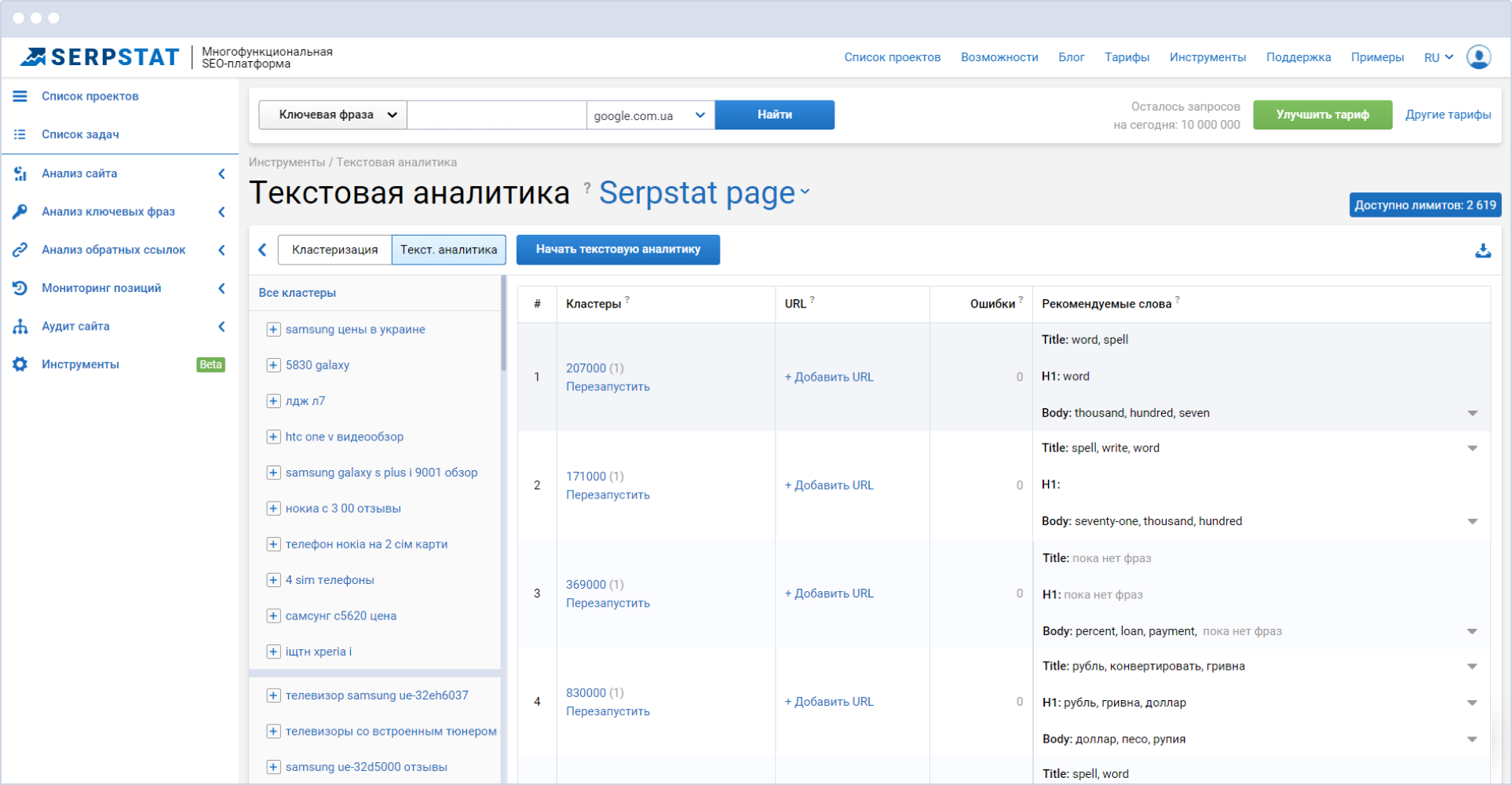Click Начать текстовую аналитику button

(x=618, y=250)
